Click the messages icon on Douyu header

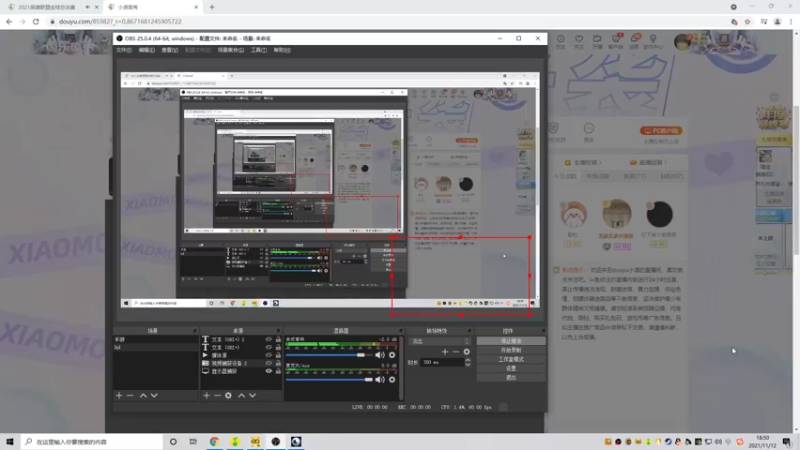(634, 39)
